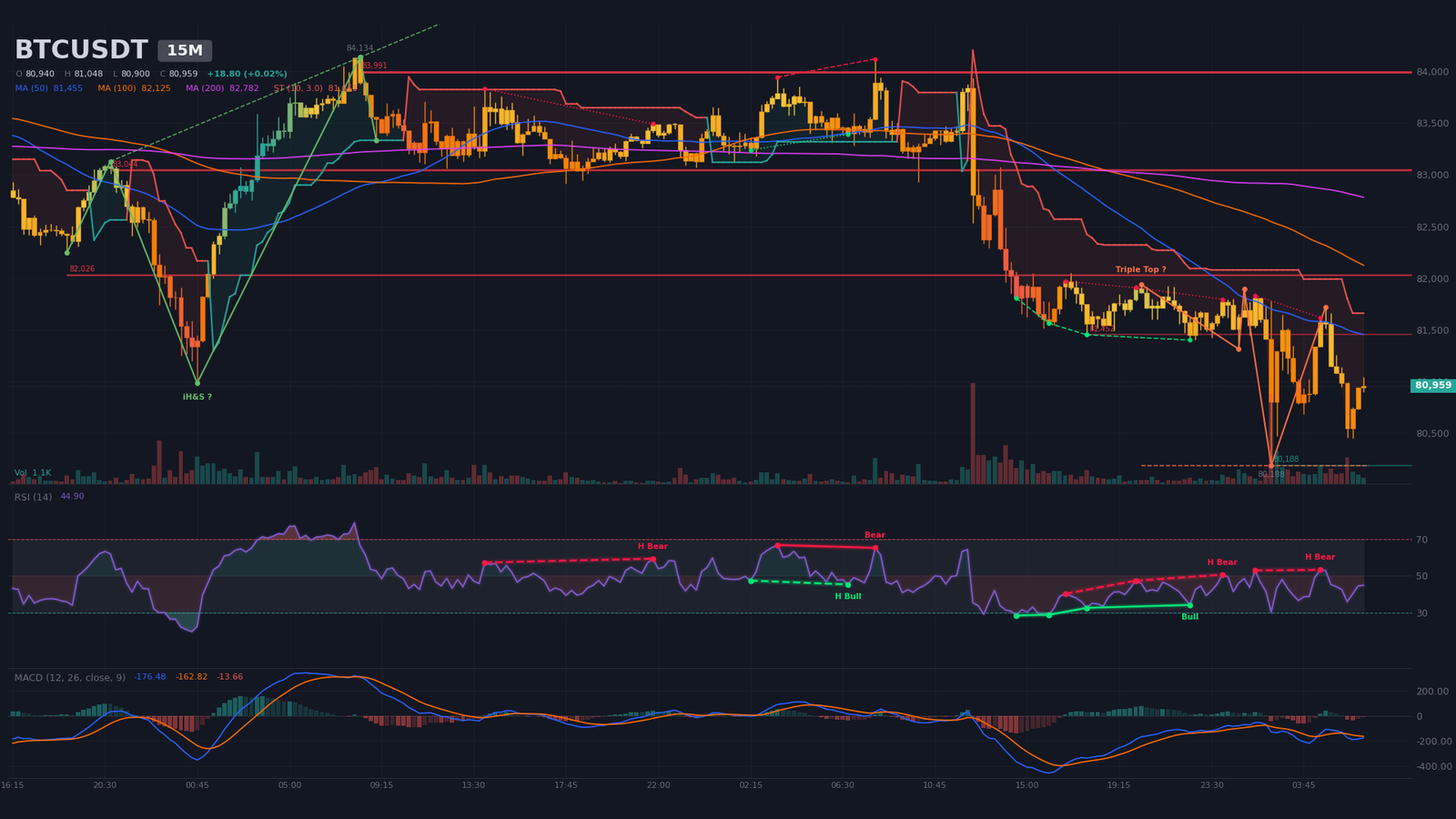Select the H Bull divergence label
1456x819 pixels.
848,596
